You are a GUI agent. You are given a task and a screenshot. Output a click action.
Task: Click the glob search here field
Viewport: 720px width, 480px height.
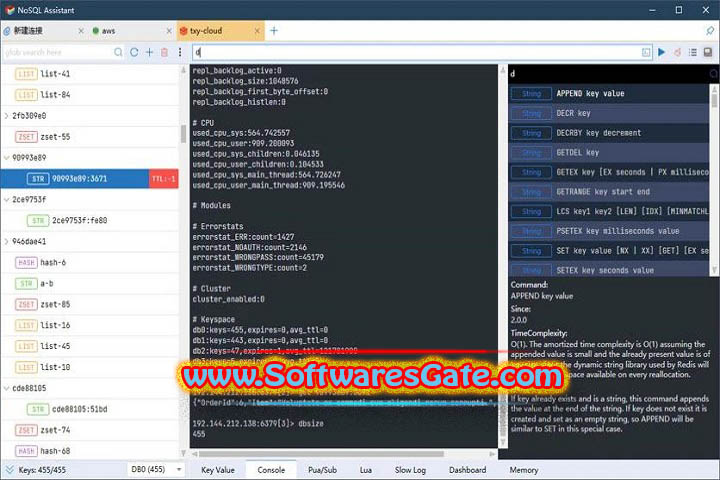click(x=57, y=52)
